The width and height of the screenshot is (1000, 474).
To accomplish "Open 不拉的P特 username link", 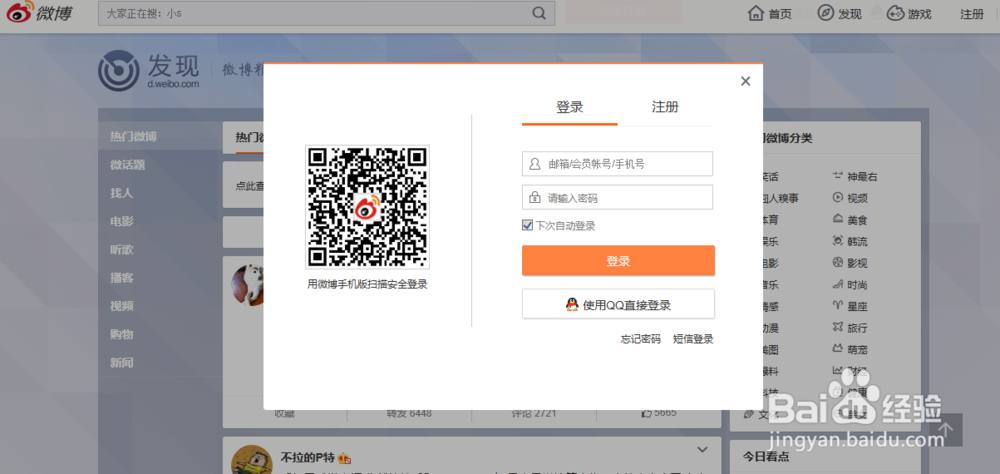I will [x=309, y=457].
